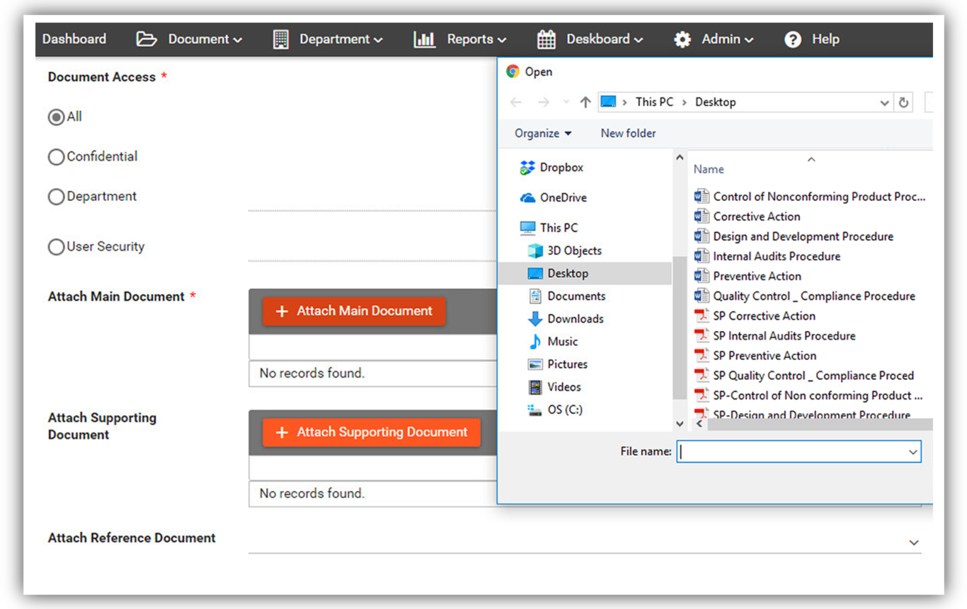The height and width of the screenshot is (609, 967).
Task: Select the All document access radio
Action: click(x=56, y=117)
